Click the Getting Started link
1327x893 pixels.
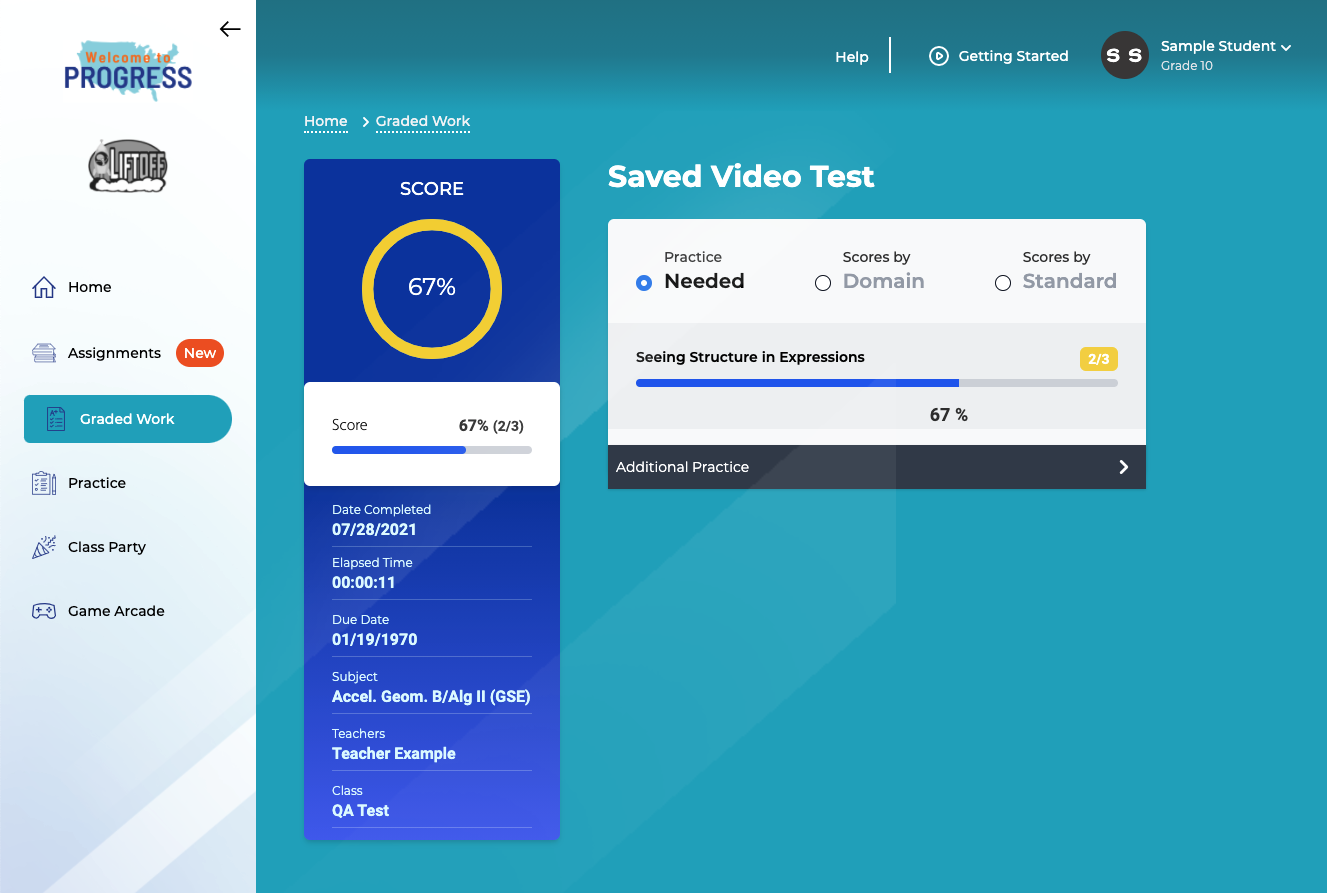coord(1014,55)
